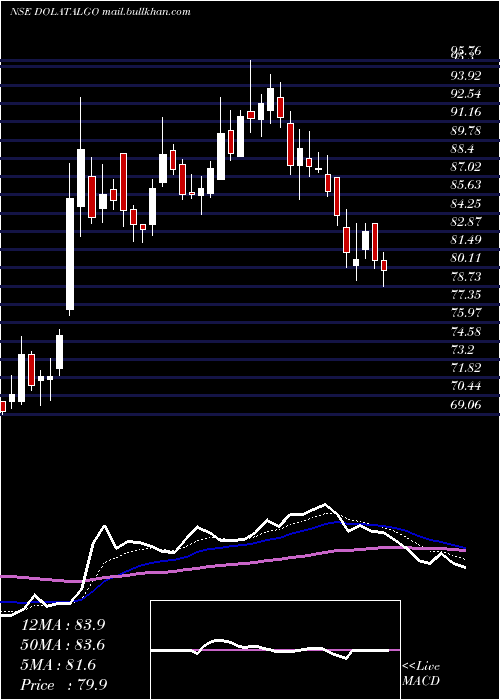Click the 70.44 price axis label
The width and height of the screenshot is (500, 700).
point(466,386)
